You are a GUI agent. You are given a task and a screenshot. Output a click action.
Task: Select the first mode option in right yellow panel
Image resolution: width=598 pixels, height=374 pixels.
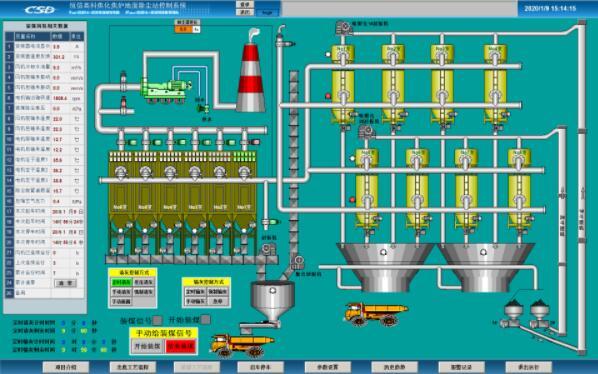click(195, 291)
